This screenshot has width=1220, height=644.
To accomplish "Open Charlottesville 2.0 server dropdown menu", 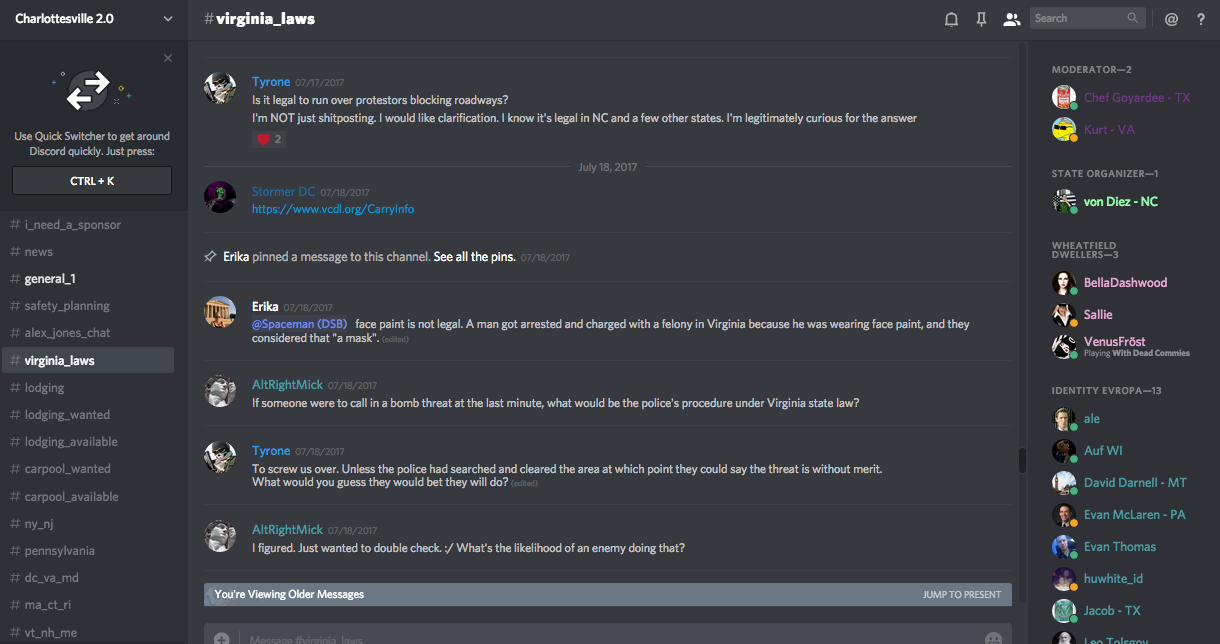I will pos(93,19).
